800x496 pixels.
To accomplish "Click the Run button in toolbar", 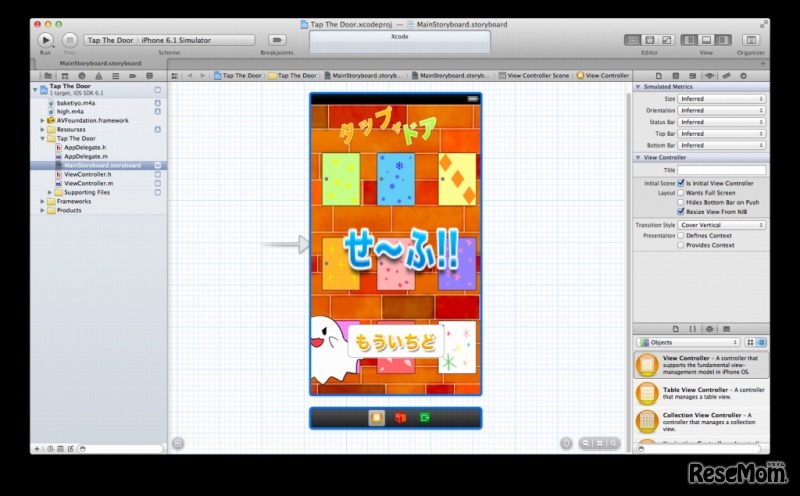I will tap(46, 39).
